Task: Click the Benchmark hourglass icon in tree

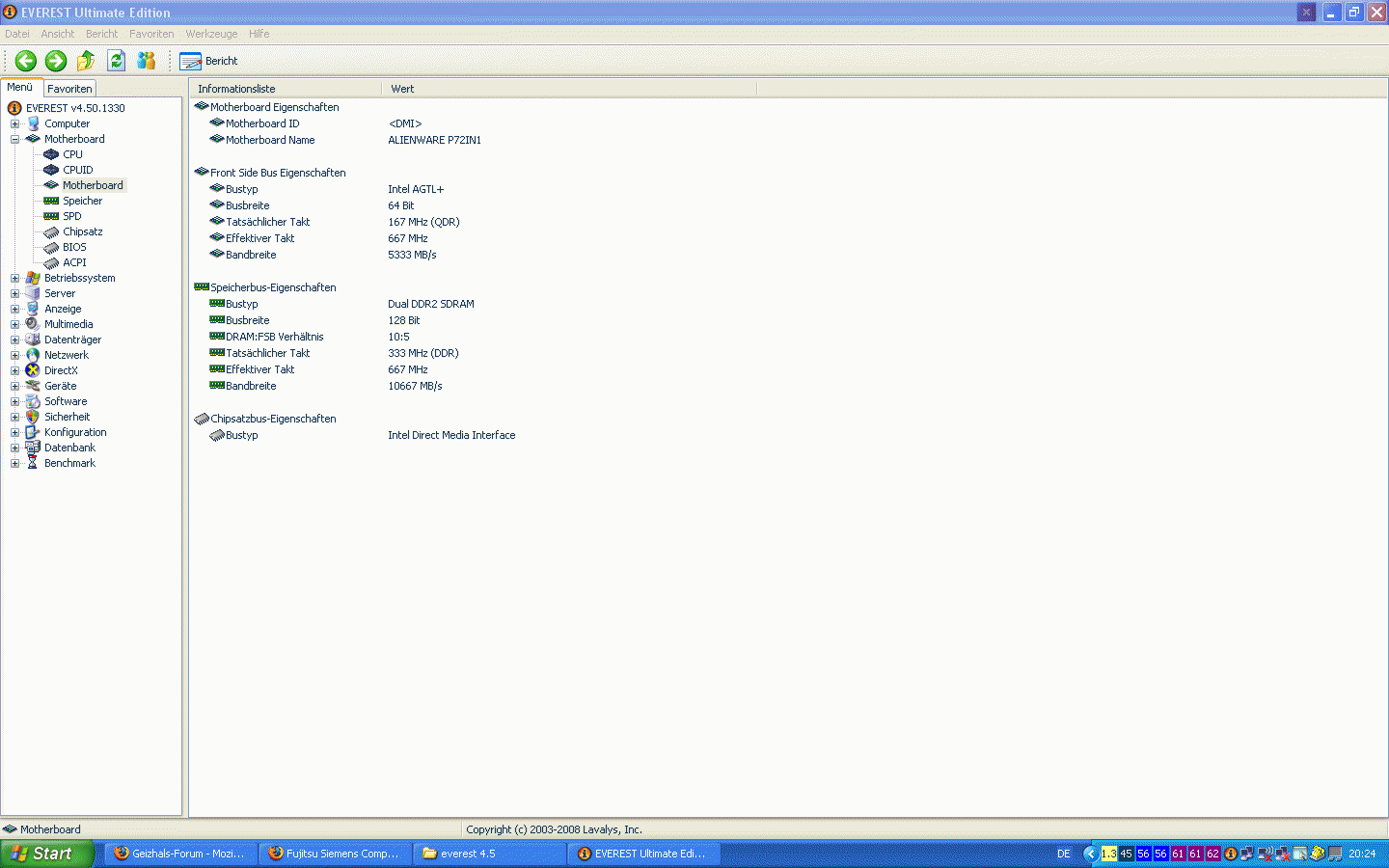Action: (33, 463)
